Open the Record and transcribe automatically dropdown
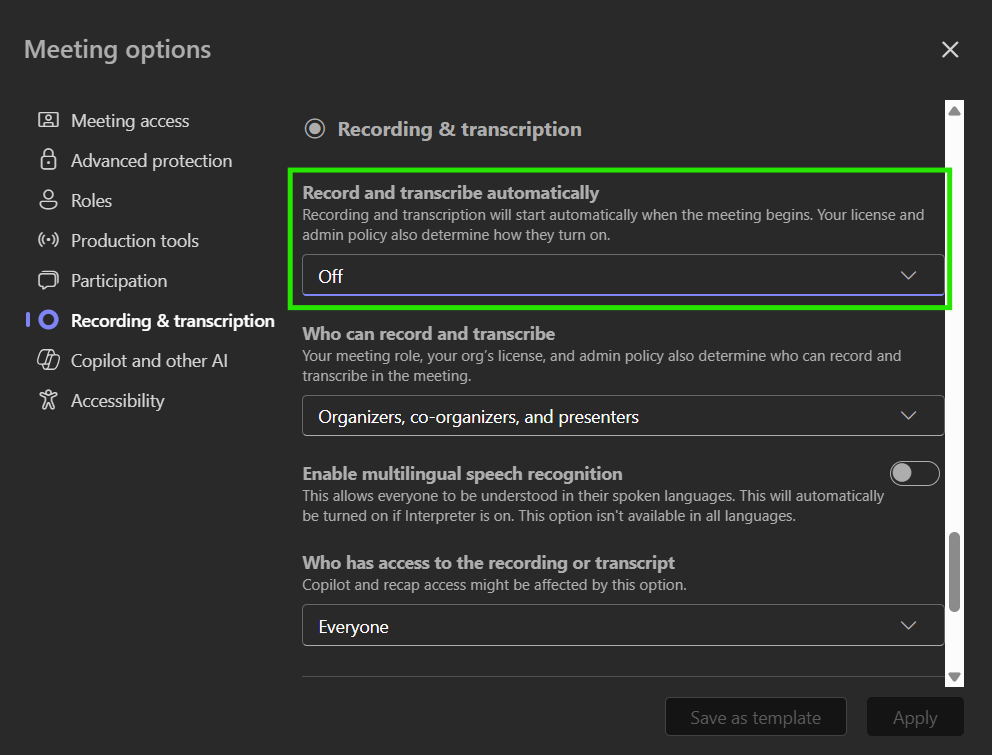This screenshot has height=755, width=992. [623, 275]
